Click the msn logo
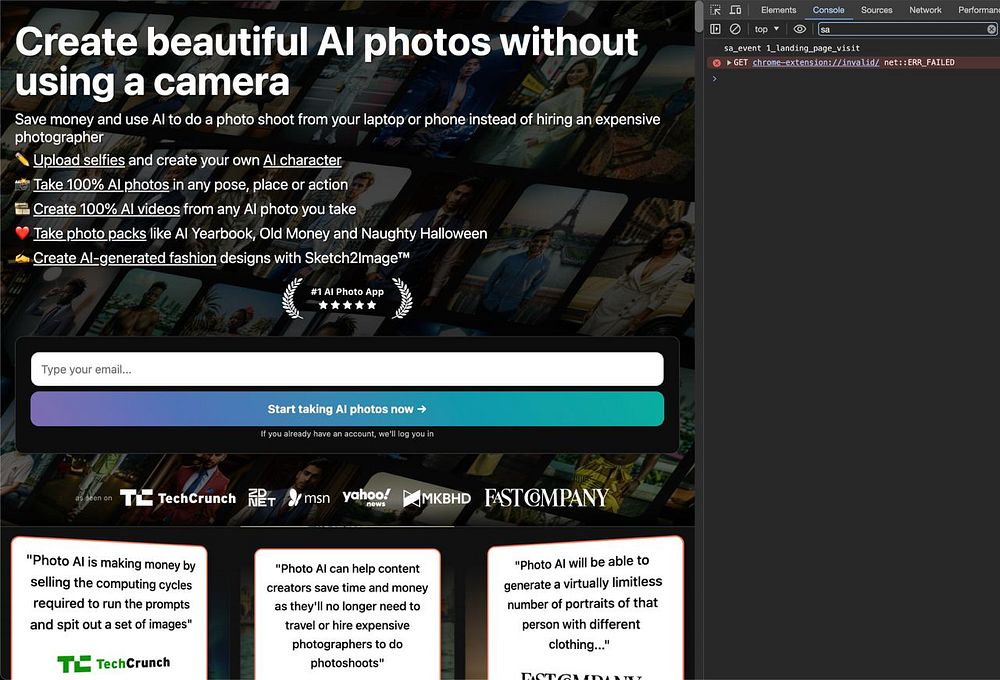 309,498
